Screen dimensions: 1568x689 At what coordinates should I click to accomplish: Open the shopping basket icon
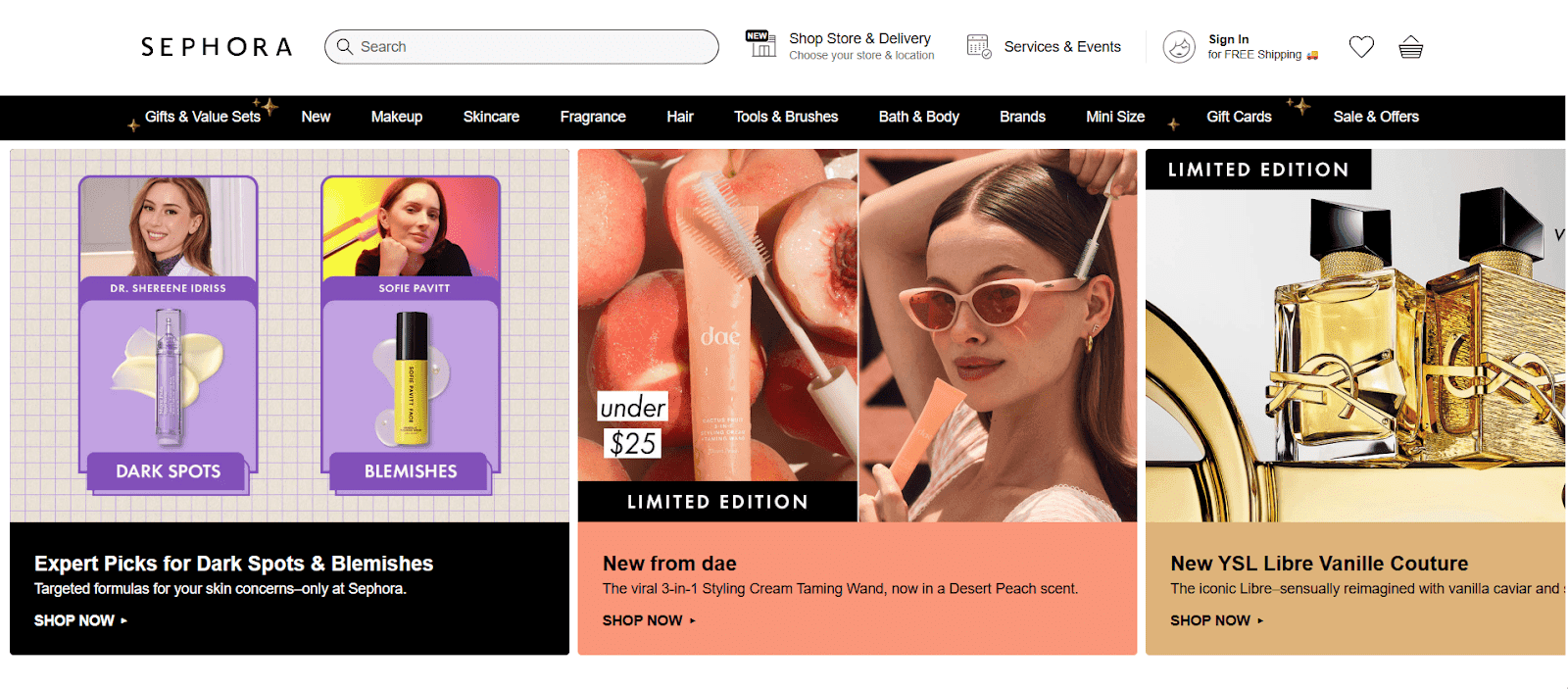click(1410, 47)
